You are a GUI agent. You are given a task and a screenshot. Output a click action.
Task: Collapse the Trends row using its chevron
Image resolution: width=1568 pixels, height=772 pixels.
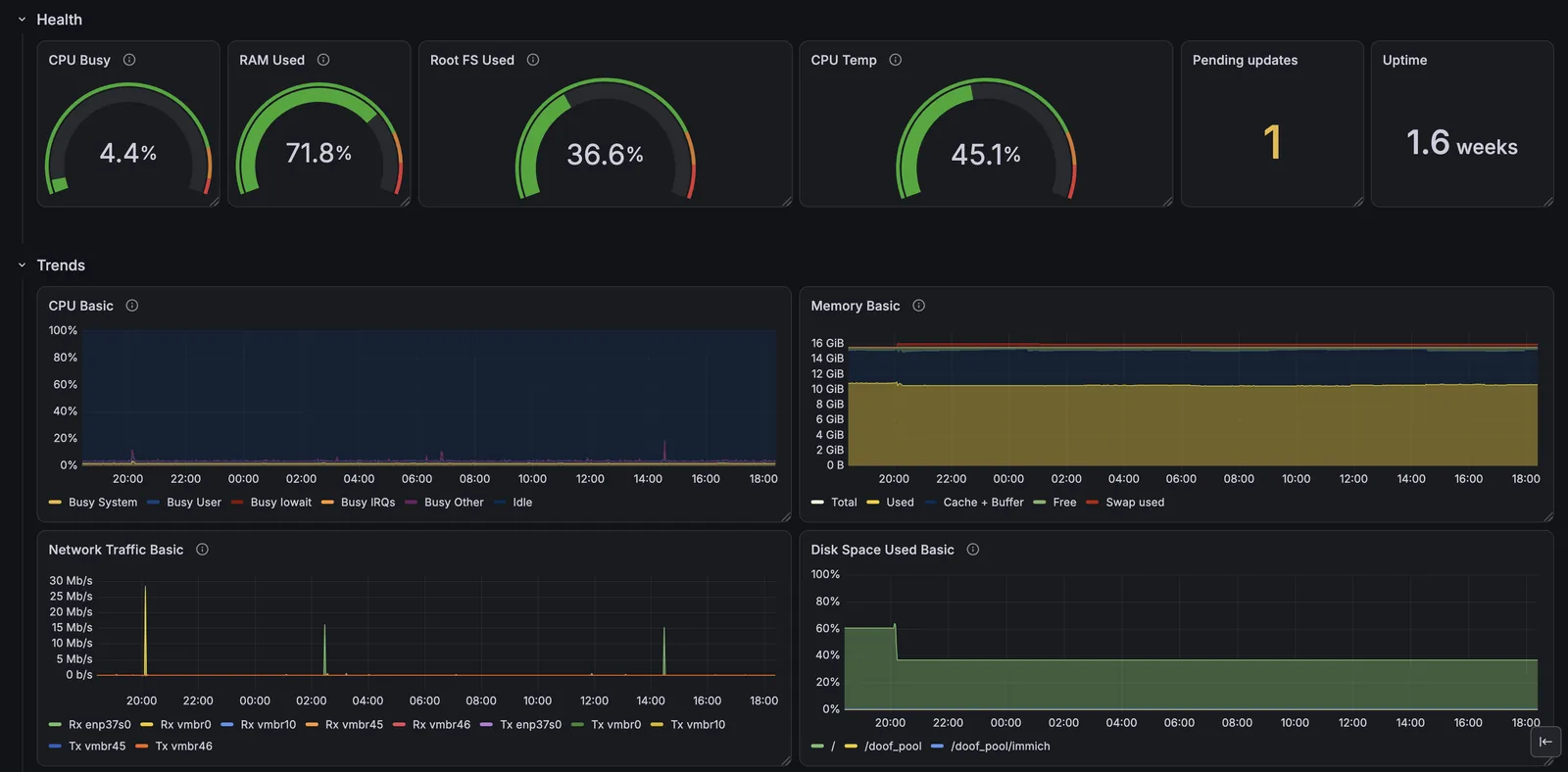(22, 265)
